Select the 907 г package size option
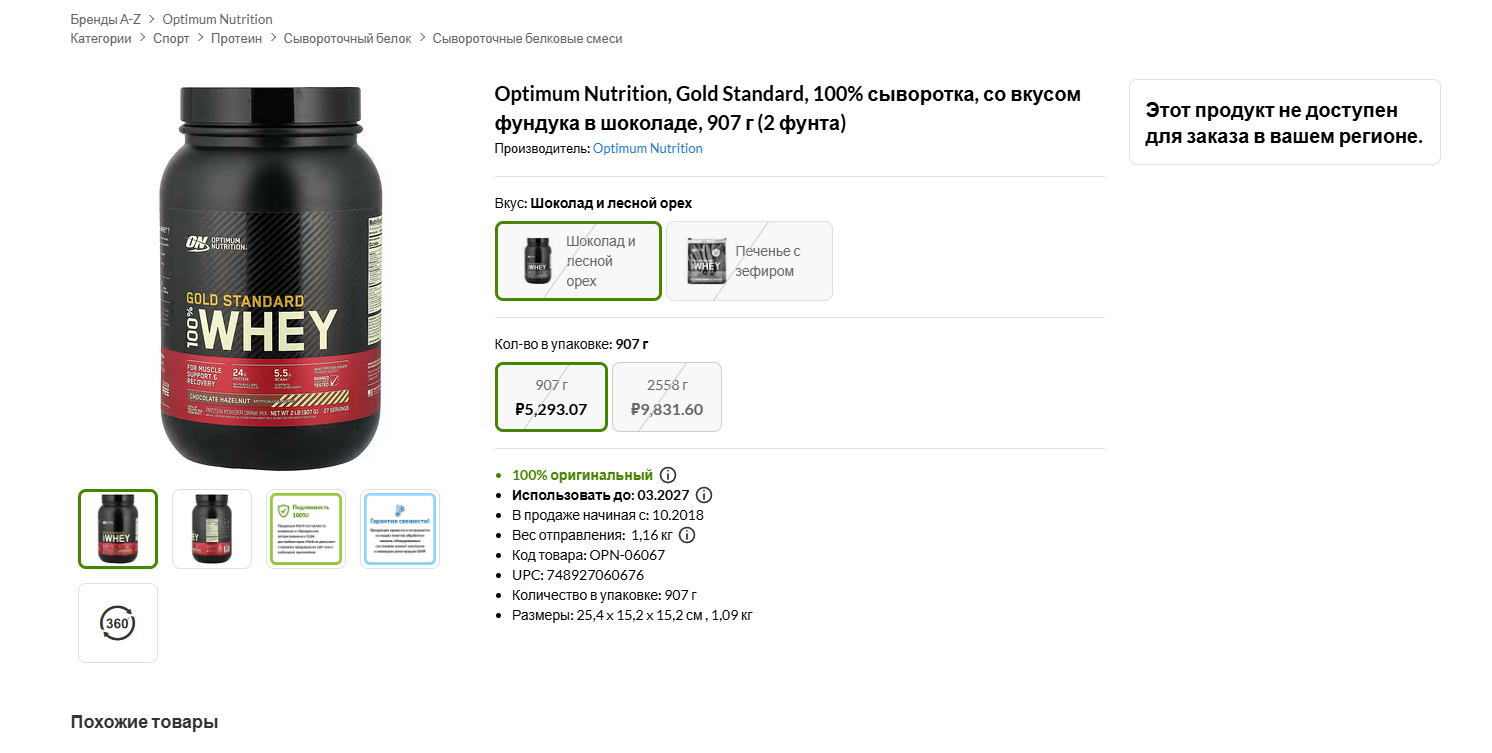 pos(551,397)
